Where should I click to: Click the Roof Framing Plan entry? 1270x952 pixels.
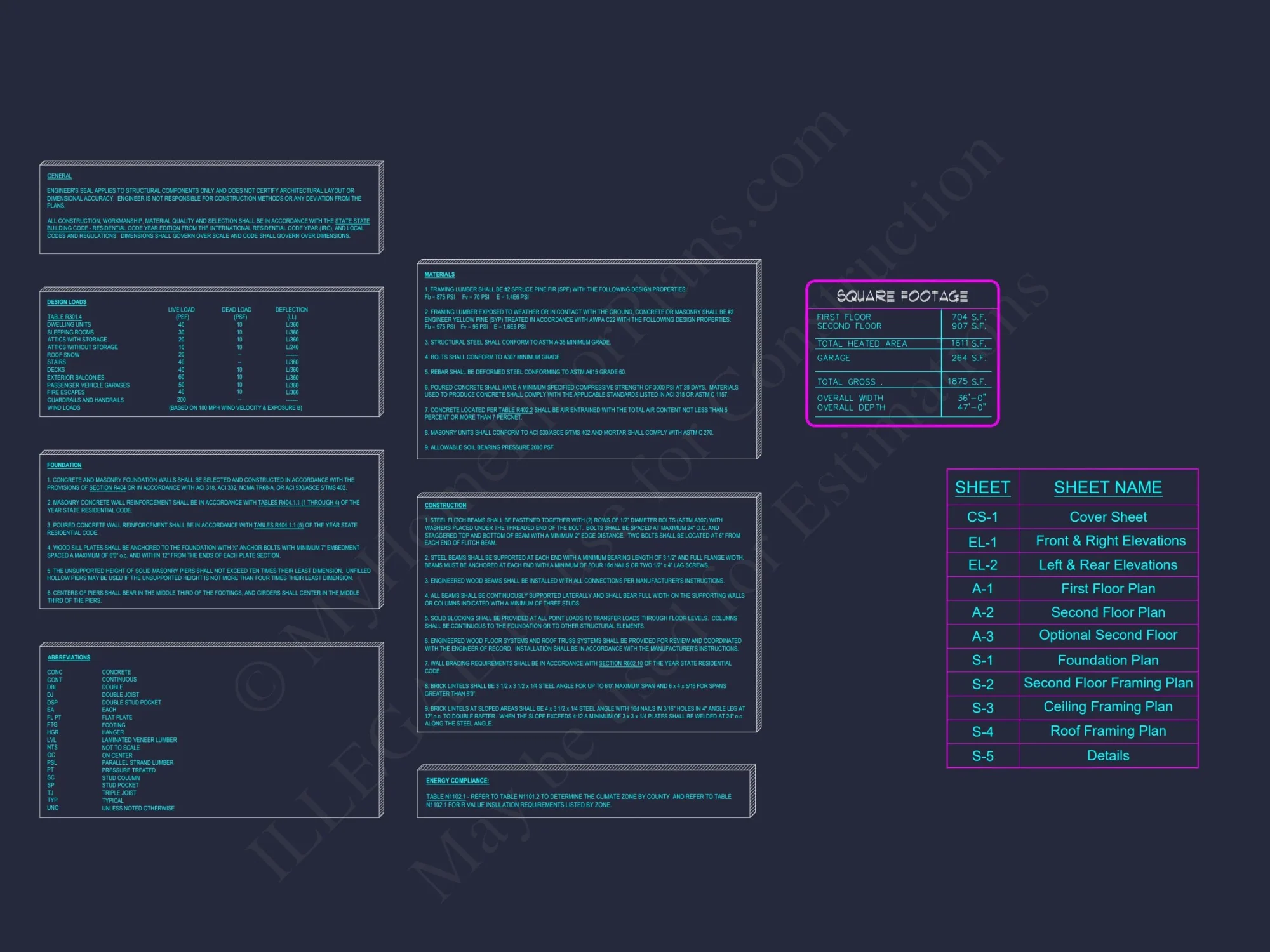pos(1107,731)
